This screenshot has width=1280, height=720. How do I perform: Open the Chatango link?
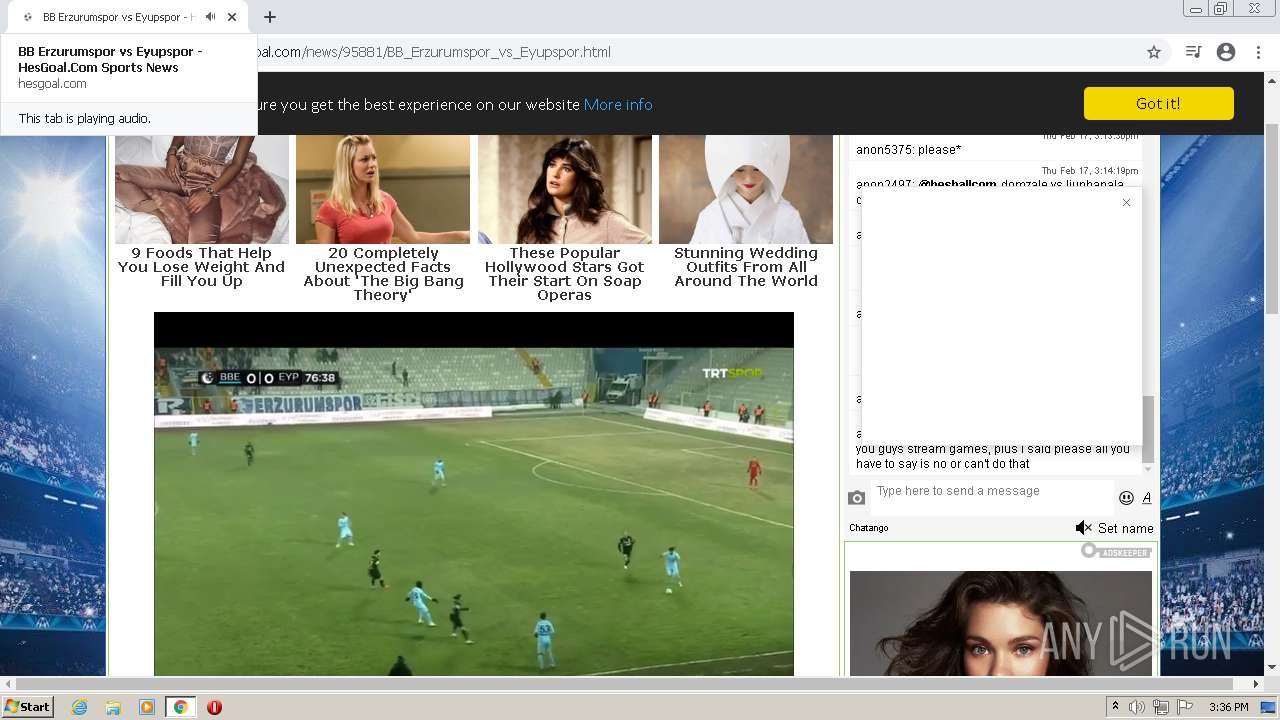point(869,528)
